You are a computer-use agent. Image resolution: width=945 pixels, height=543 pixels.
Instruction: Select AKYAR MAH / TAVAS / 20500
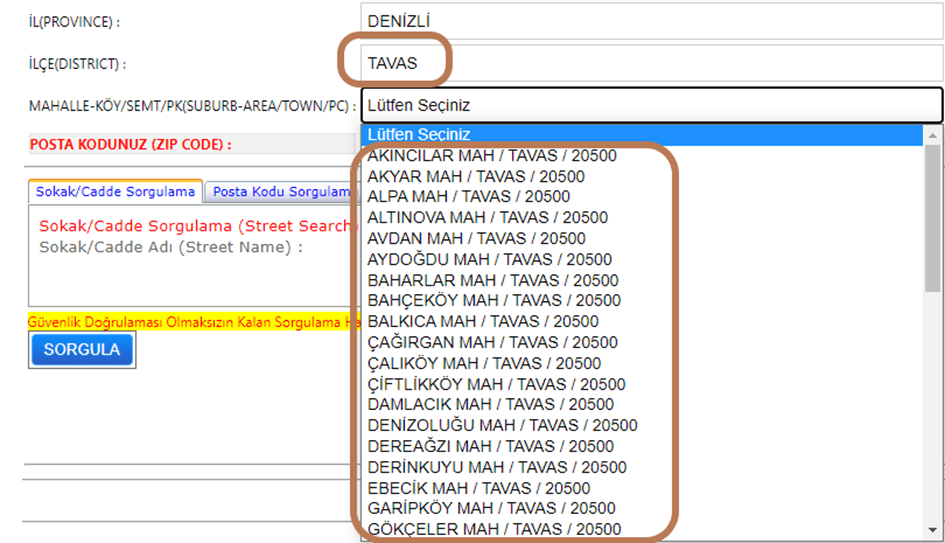pos(476,176)
